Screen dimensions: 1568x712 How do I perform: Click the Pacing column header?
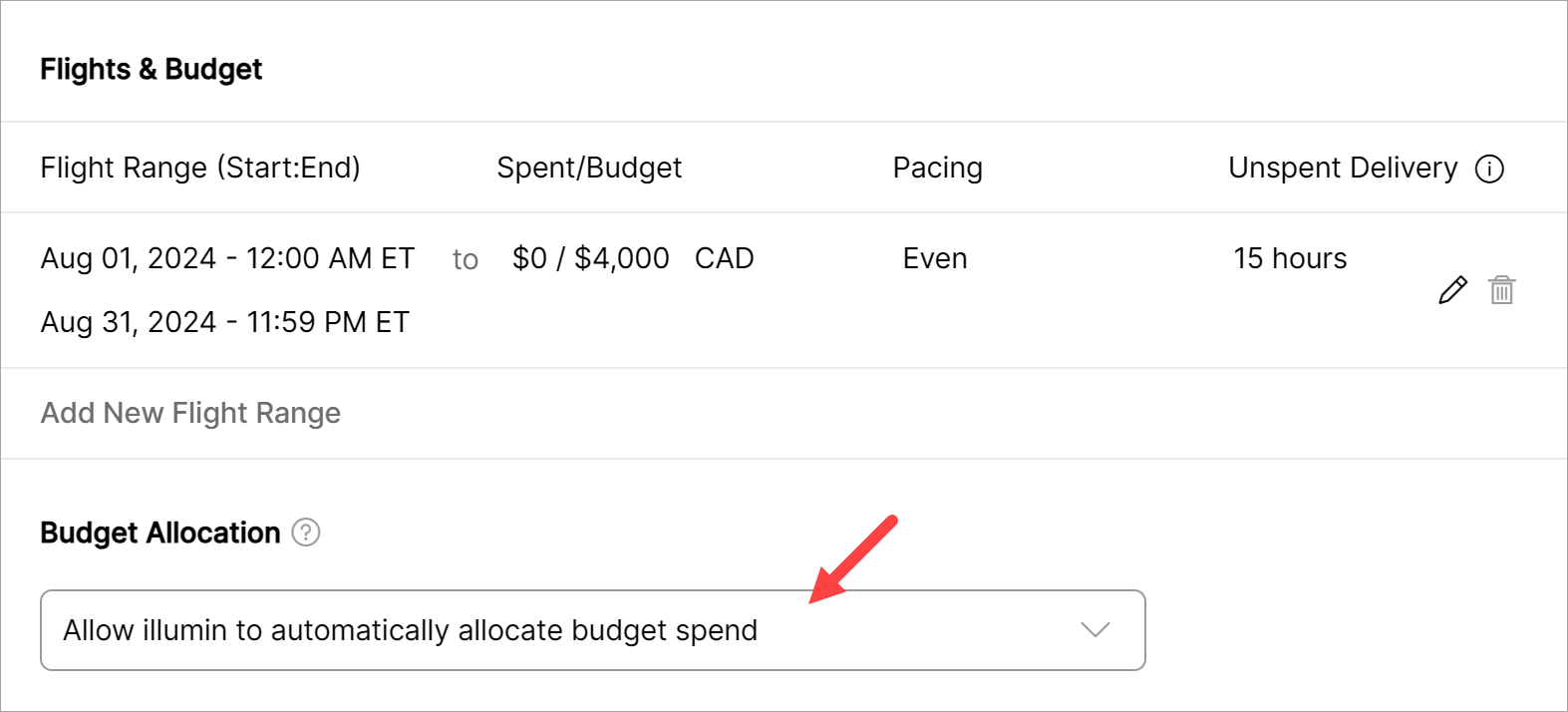[937, 168]
